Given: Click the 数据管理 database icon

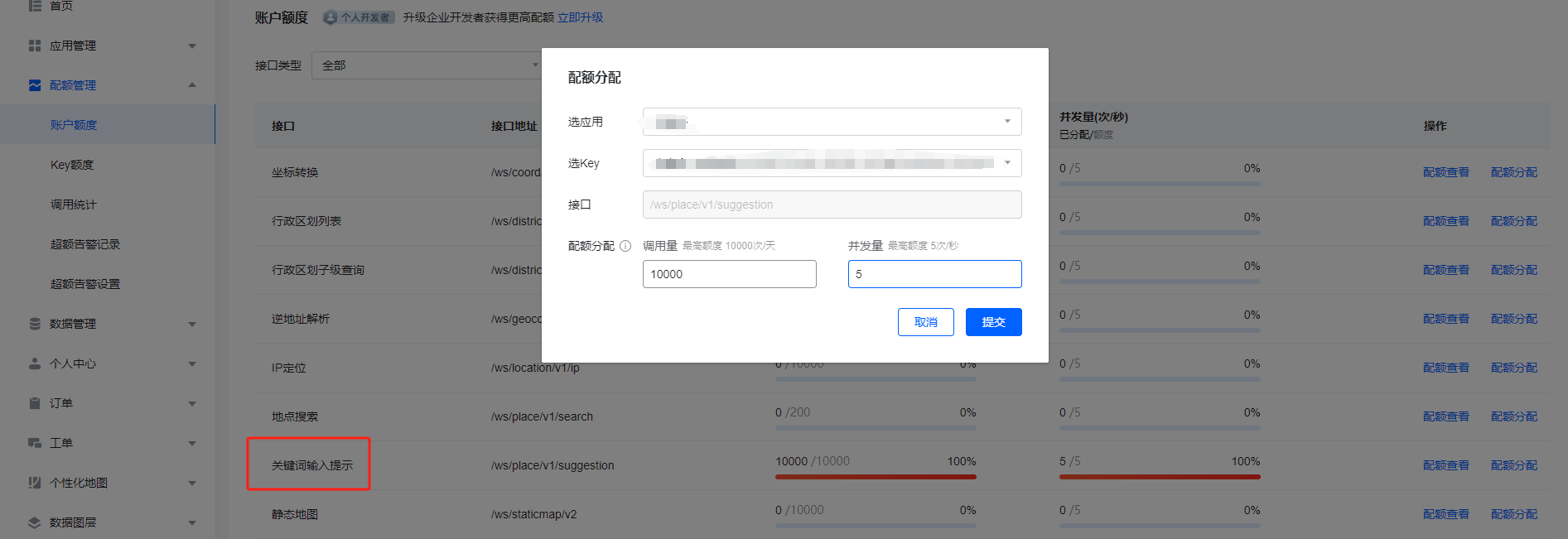Looking at the screenshot, I should tap(35, 324).
